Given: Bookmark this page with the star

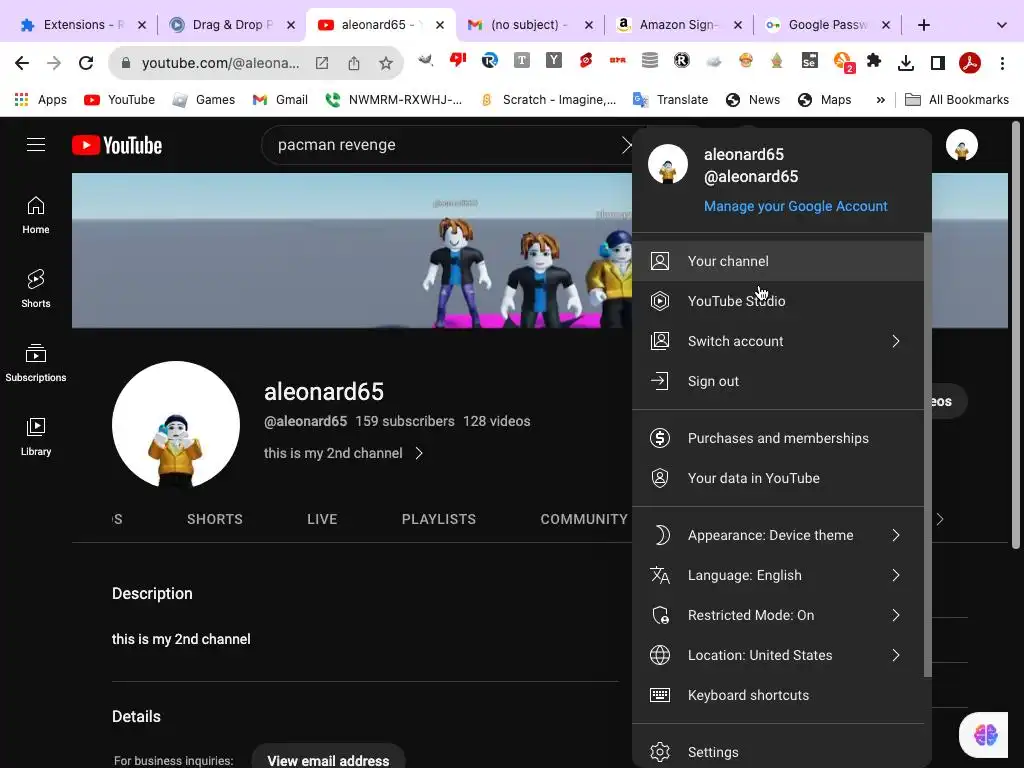Looking at the screenshot, I should [386, 63].
